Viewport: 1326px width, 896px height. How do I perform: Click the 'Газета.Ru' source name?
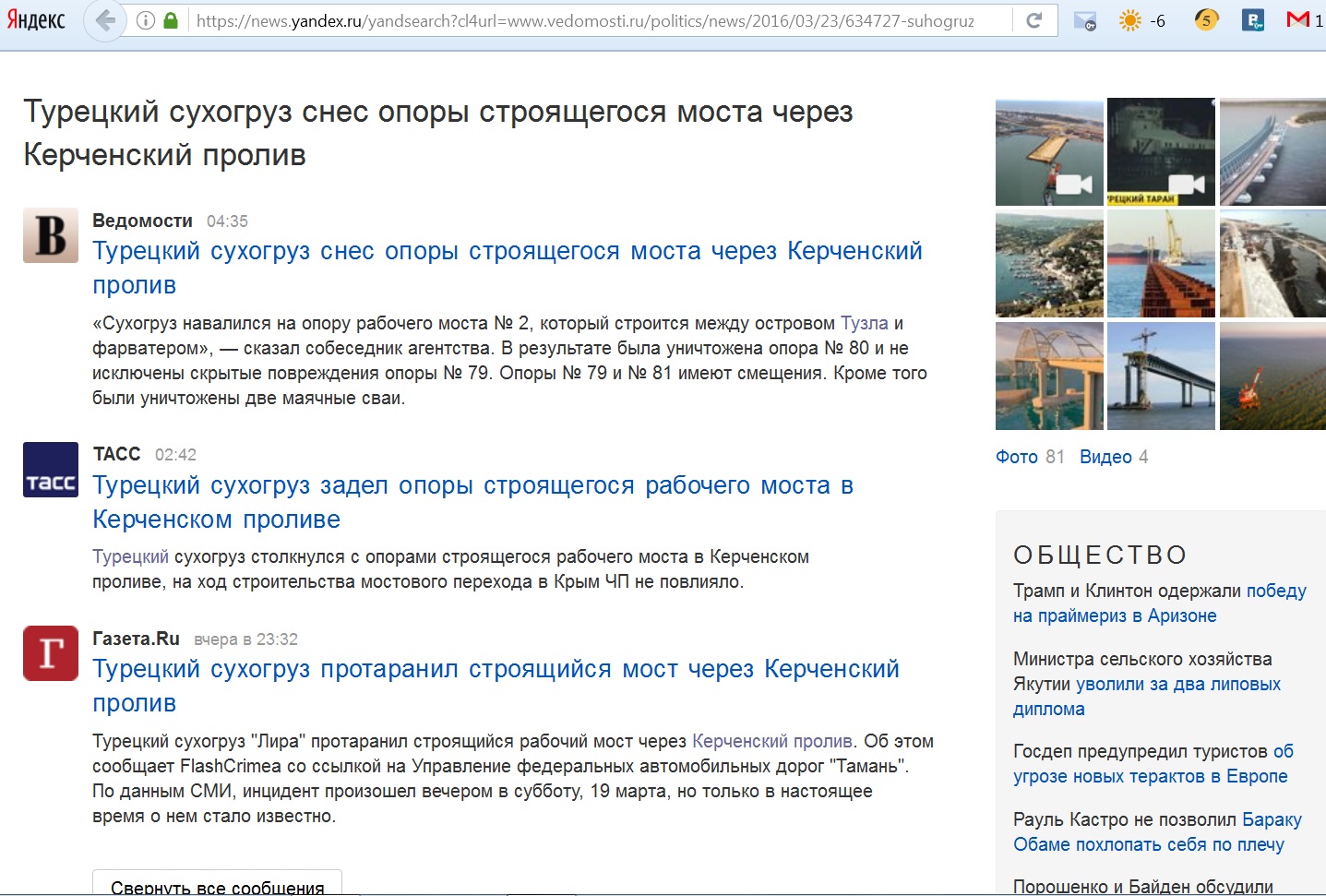[136, 639]
